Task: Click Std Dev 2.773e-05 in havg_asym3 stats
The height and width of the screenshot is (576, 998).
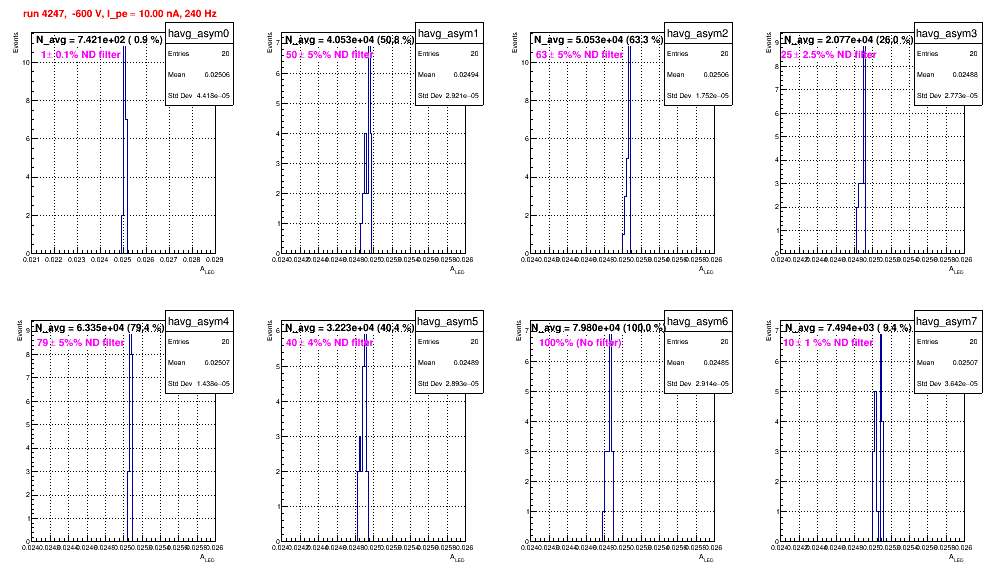Action: pos(947,96)
